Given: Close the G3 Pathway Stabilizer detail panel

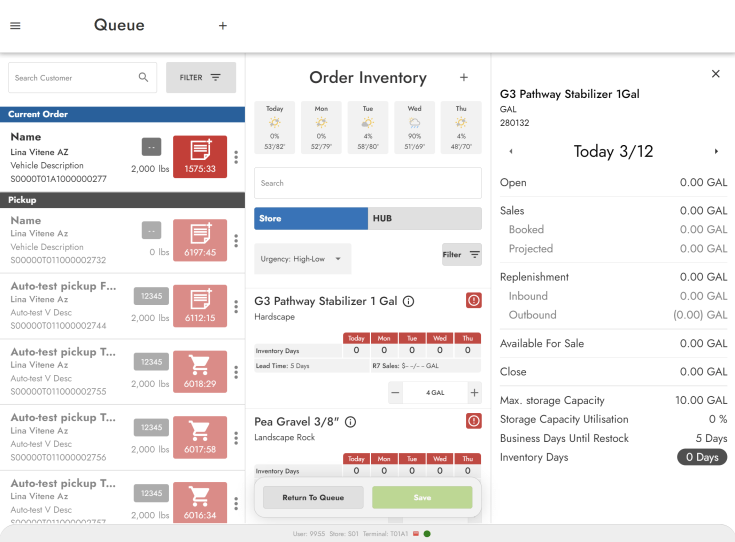Looking at the screenshot, I should click(715, 74).
